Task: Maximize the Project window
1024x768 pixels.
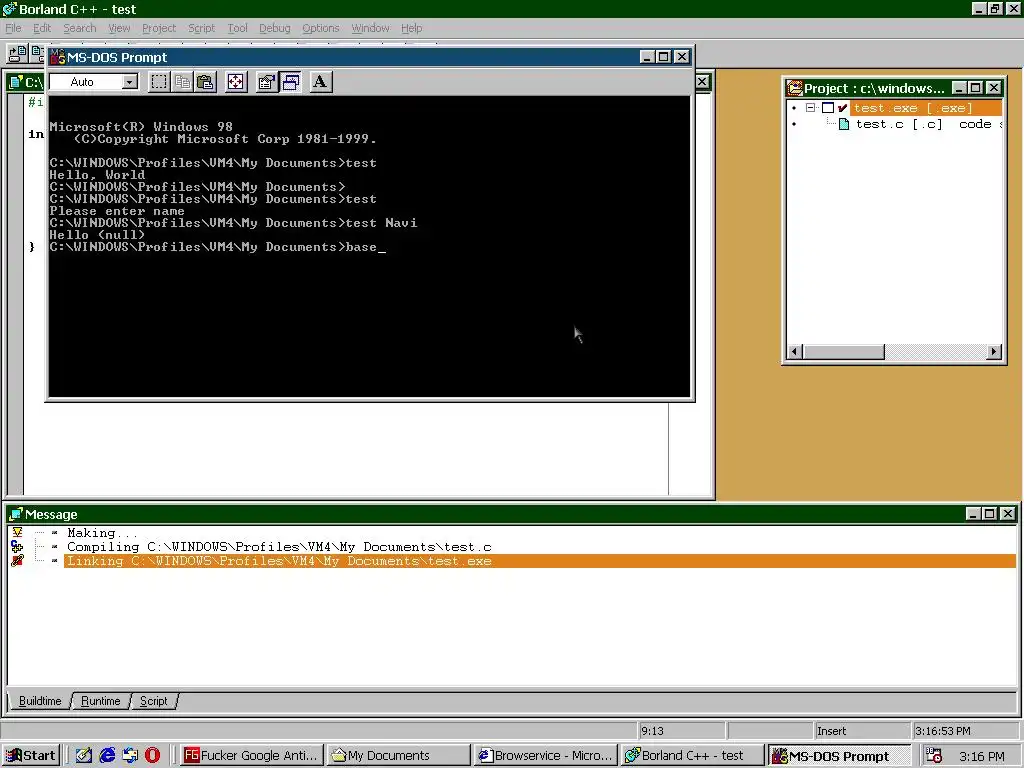Action: pyautogui.click(x=976, y=88)
